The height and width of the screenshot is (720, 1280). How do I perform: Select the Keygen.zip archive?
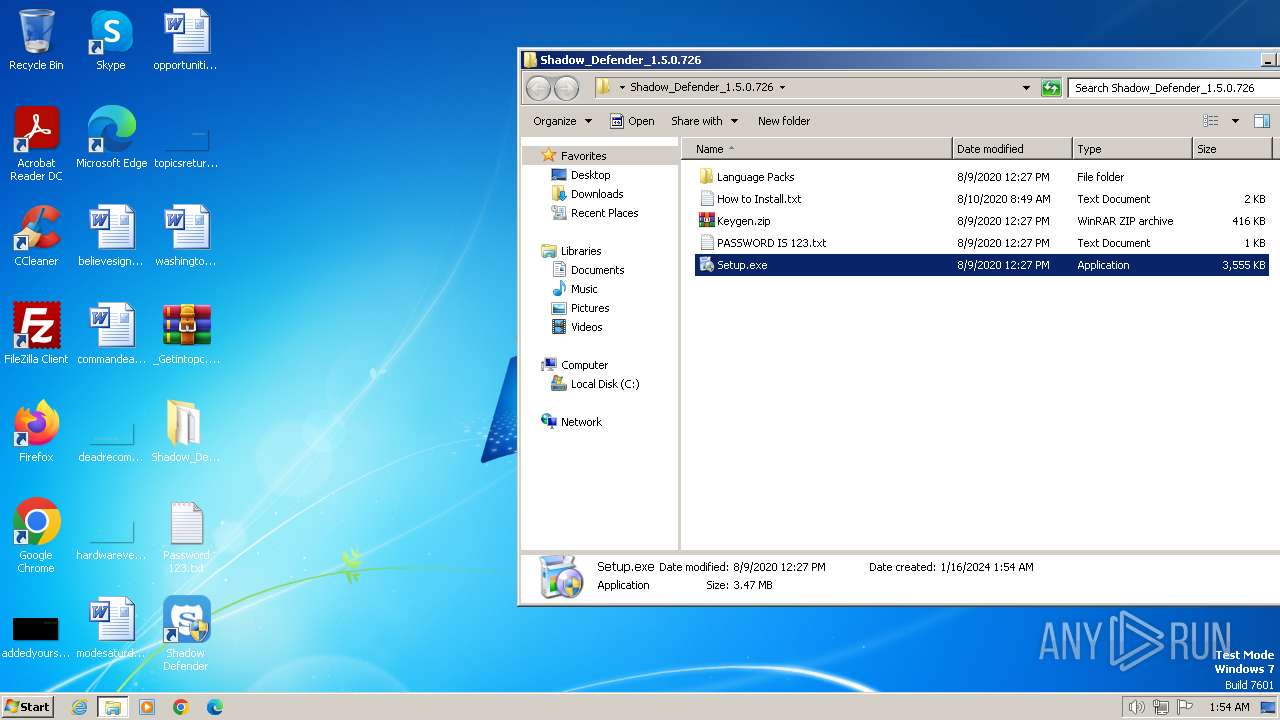pos(743,221)
